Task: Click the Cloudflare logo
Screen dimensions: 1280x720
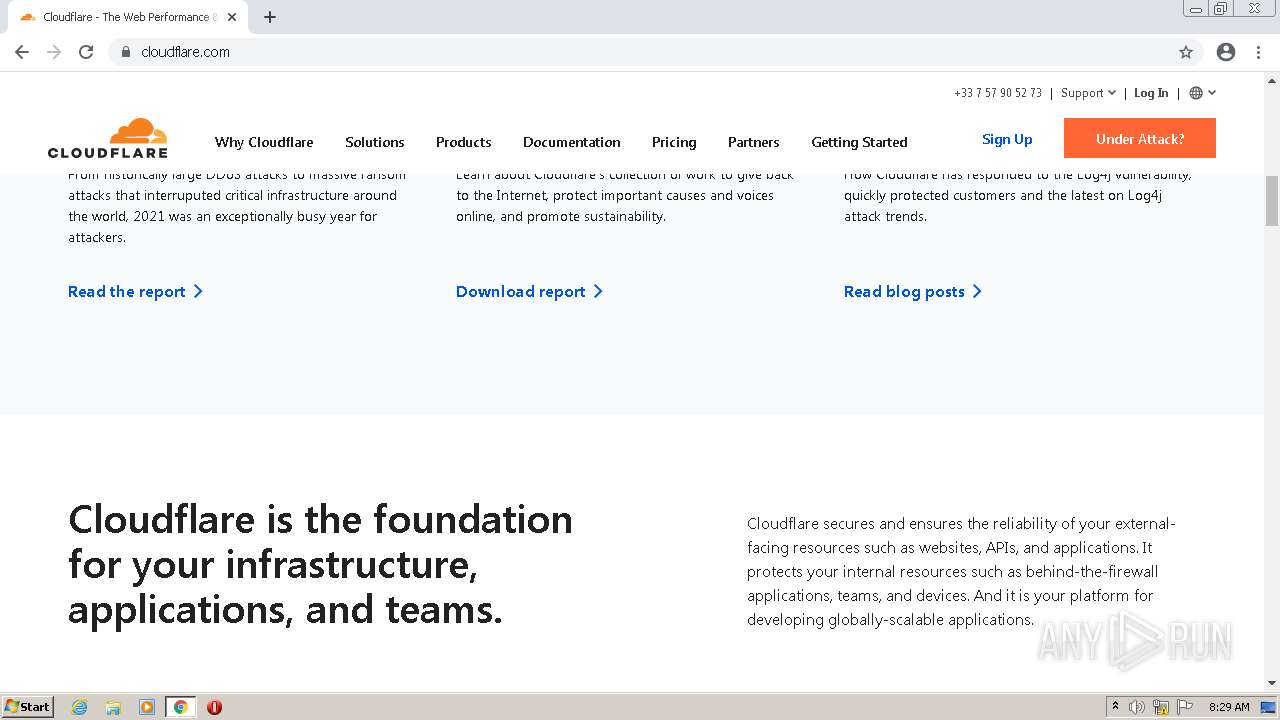Action: (x=108, y=138)
